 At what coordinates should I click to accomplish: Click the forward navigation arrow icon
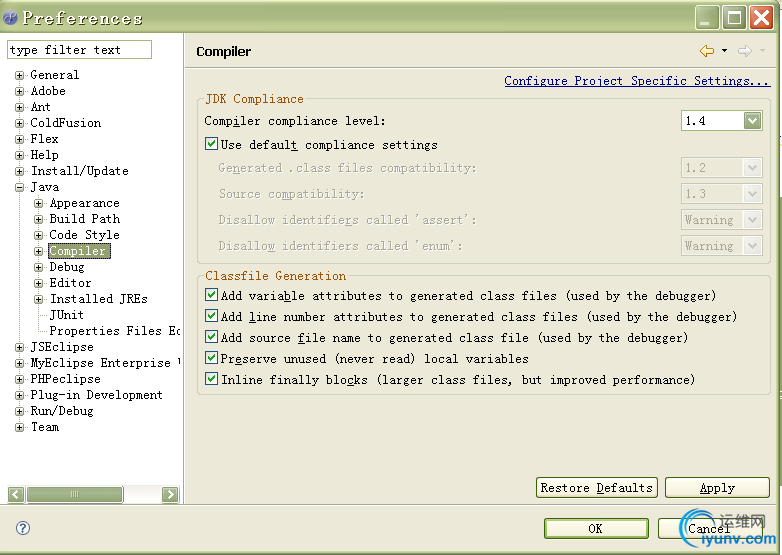point(744,51)
